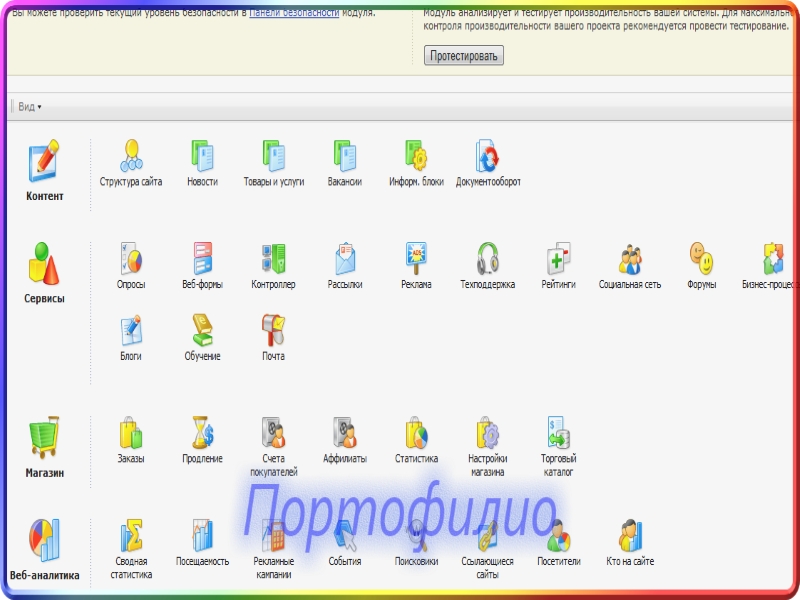The image size is (800, 600).
Task: Open Ссылающиеся сайты icon
Action: point(488,536)
